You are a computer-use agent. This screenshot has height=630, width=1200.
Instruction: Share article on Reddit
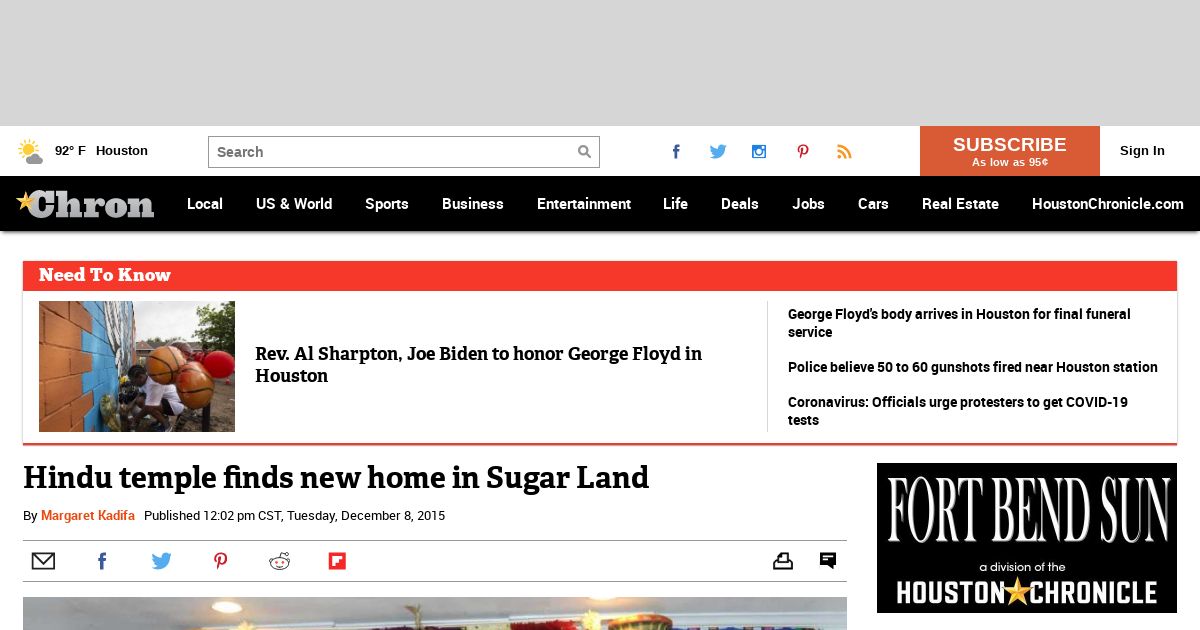click(279, 561)
